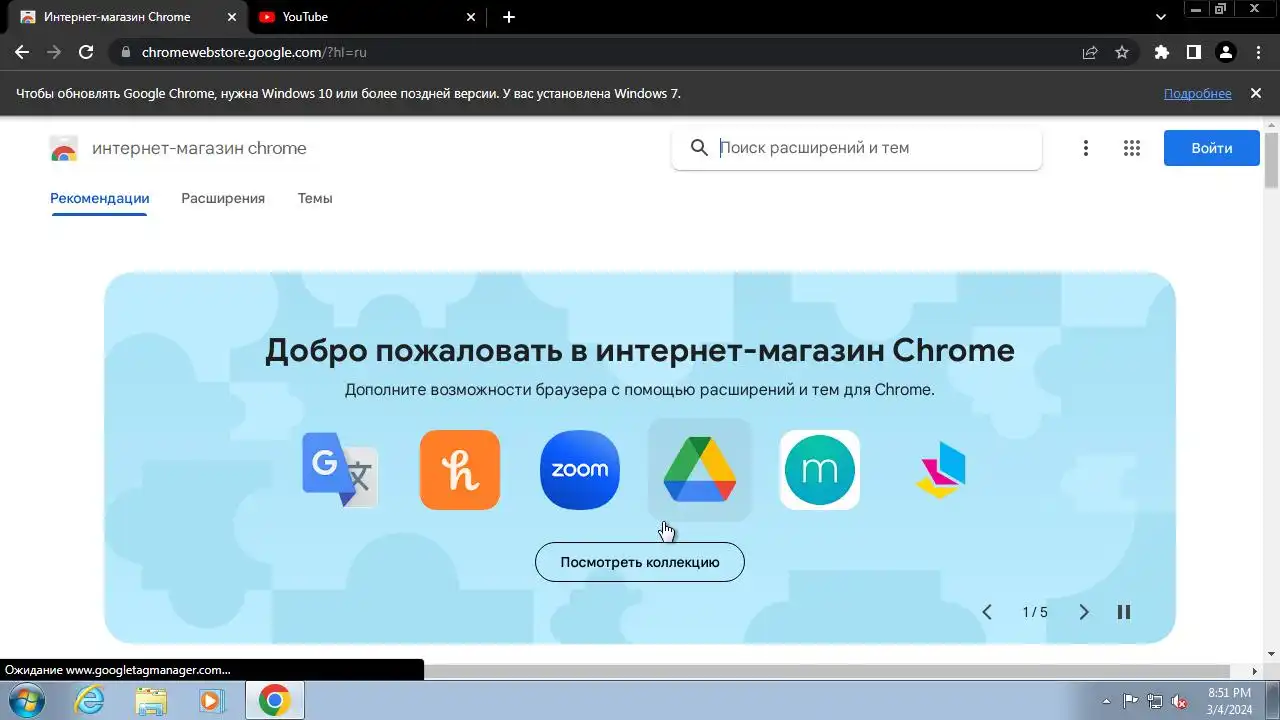Open the teal 'm' extension icon
Screen dimensions: 1280x720
click(820, 470)
